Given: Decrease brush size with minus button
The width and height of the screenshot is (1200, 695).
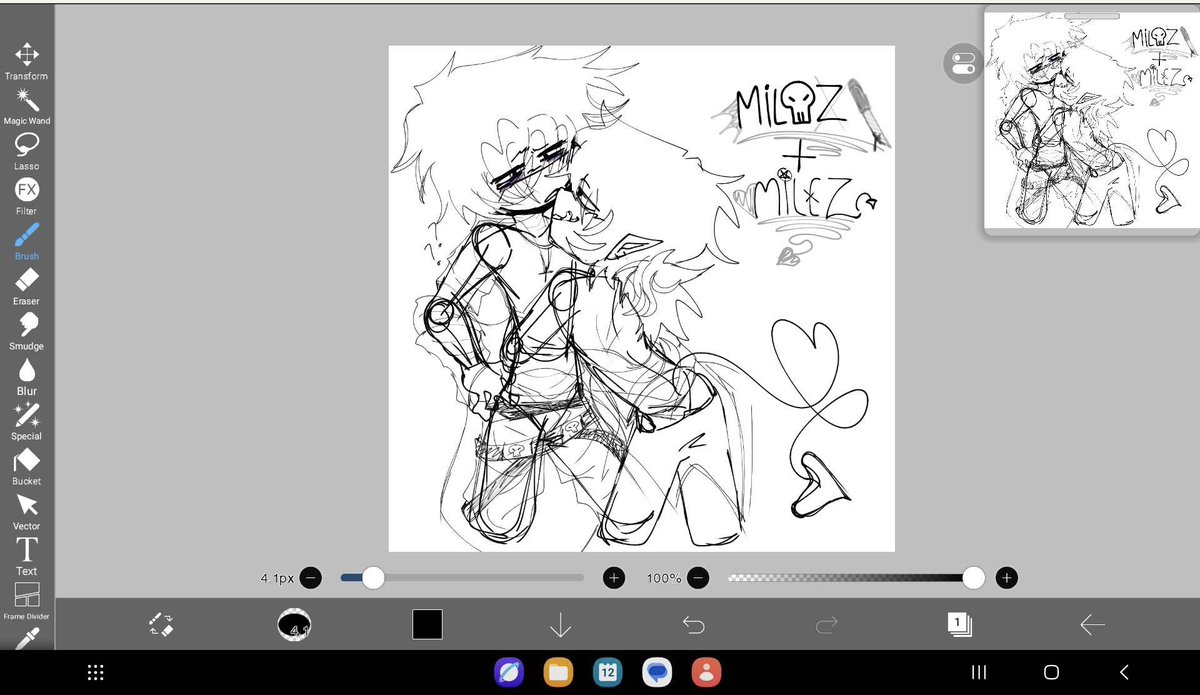Looking at the screenshot, I should [311, 577].
